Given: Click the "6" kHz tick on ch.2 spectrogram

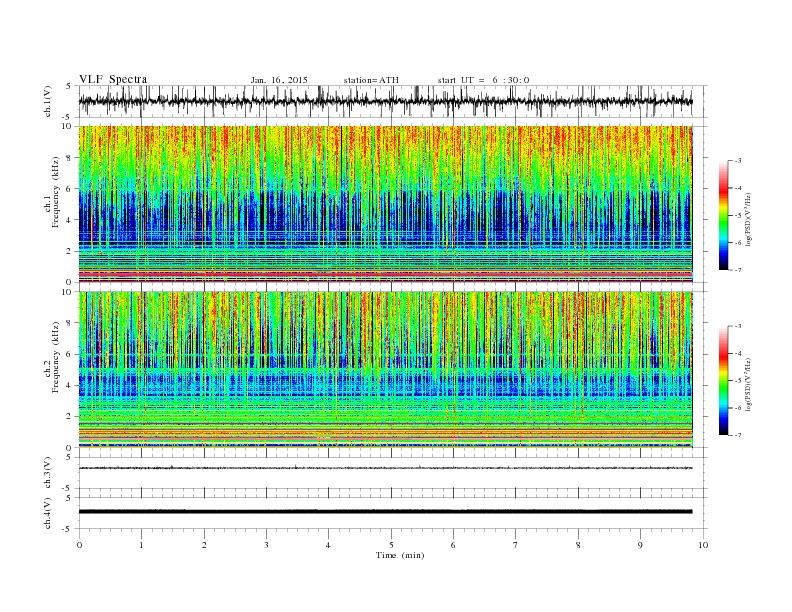Looking at the screenshot, I should 70,354.
